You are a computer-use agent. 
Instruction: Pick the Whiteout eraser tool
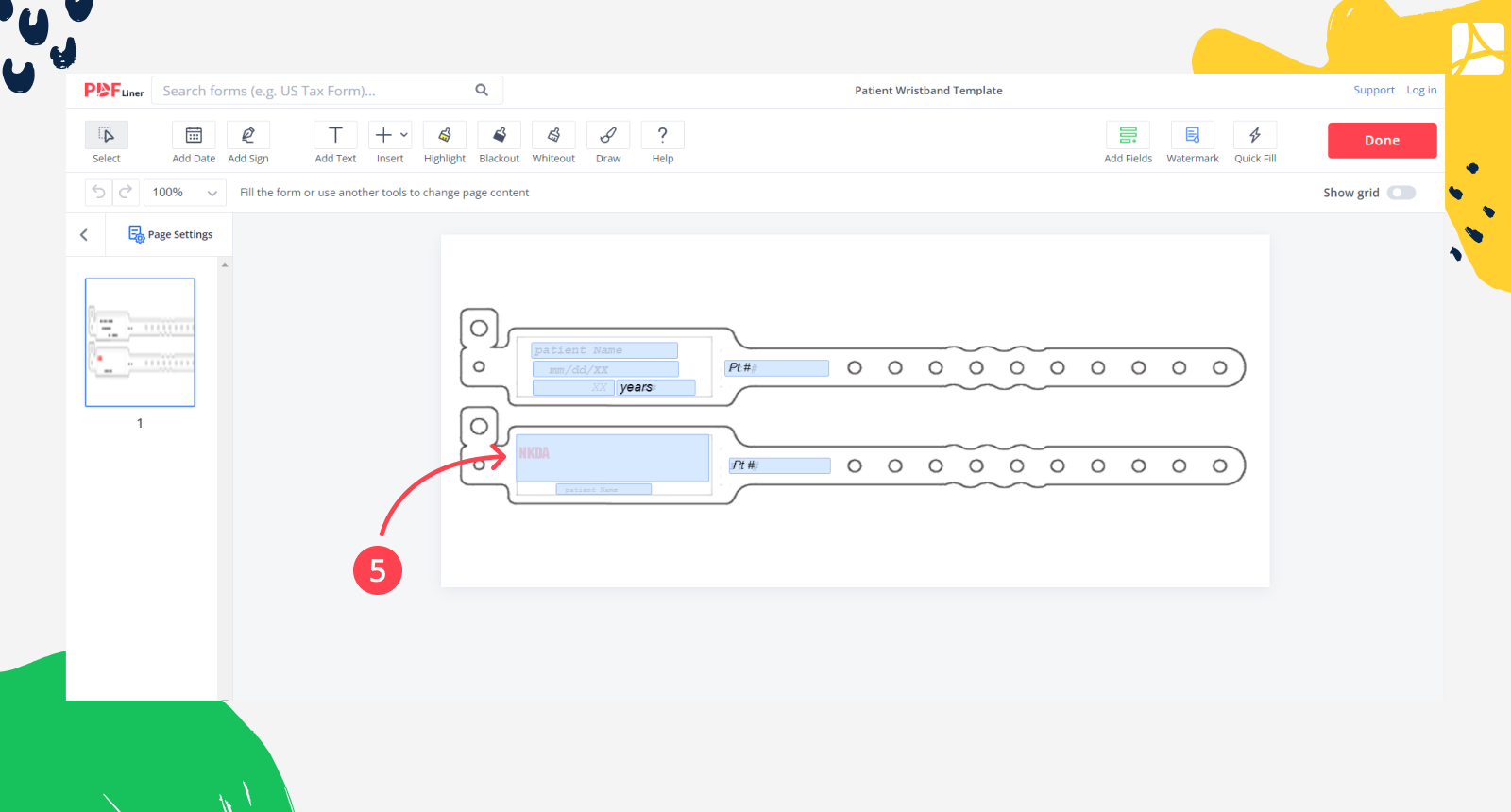point(553,136)
